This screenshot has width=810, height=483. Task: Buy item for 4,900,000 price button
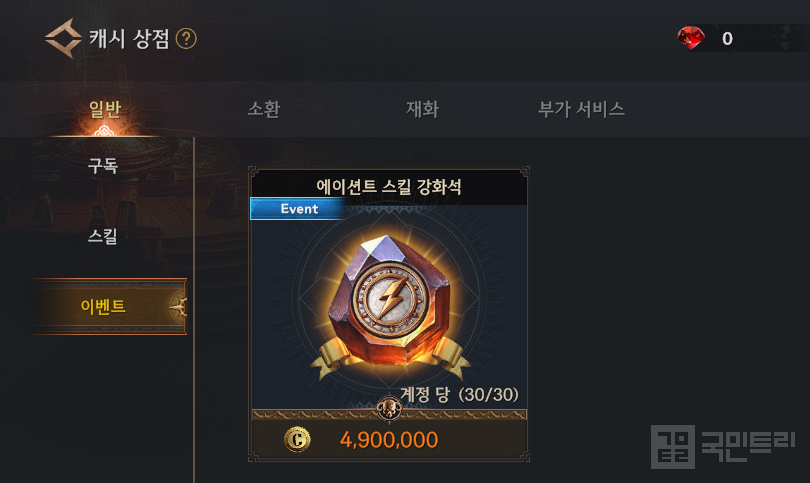389,440
